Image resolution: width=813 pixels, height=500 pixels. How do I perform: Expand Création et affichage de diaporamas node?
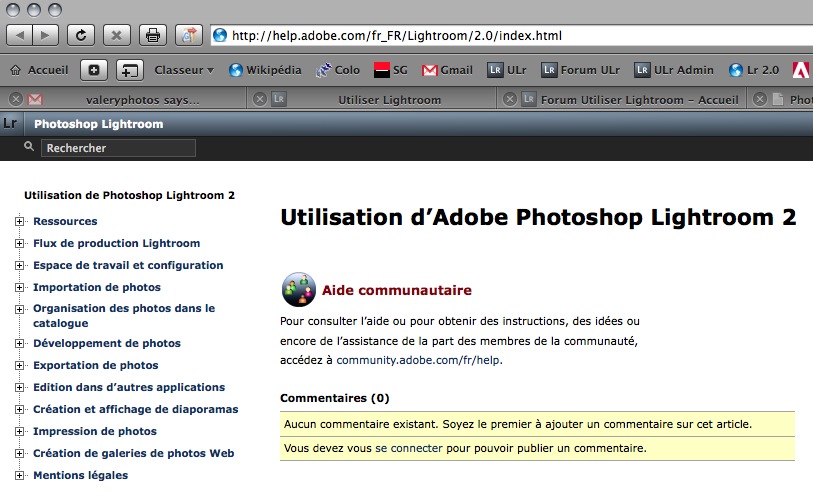pos(19,410)
